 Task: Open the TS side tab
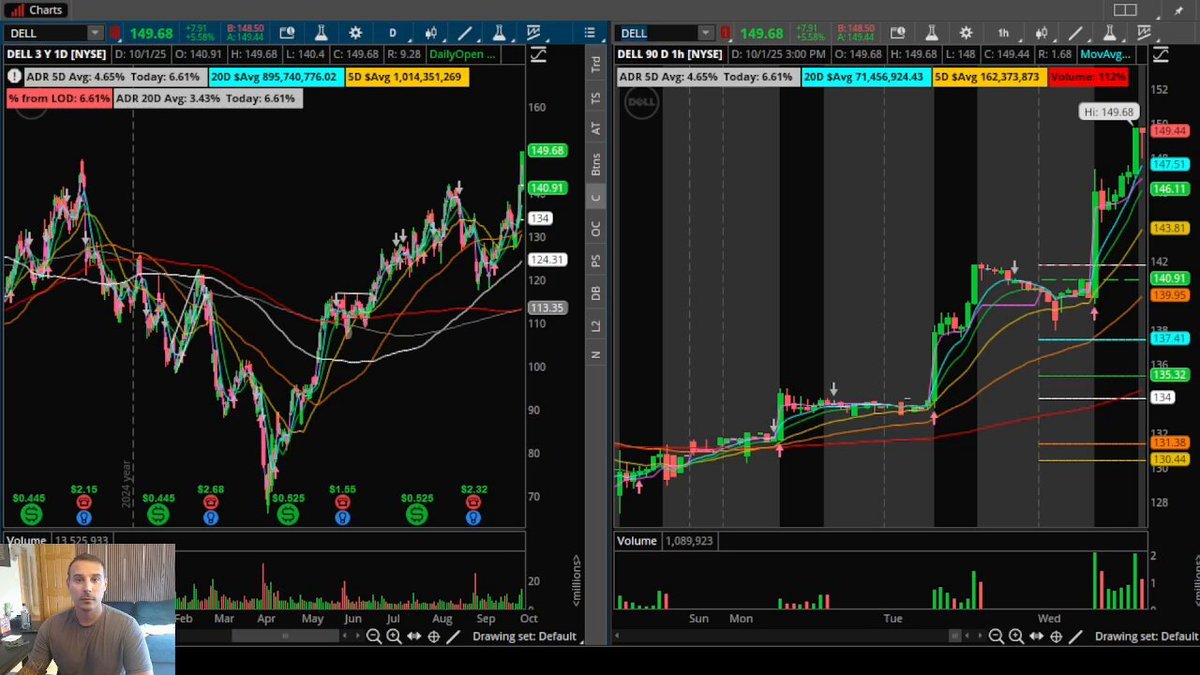[596, 98]
